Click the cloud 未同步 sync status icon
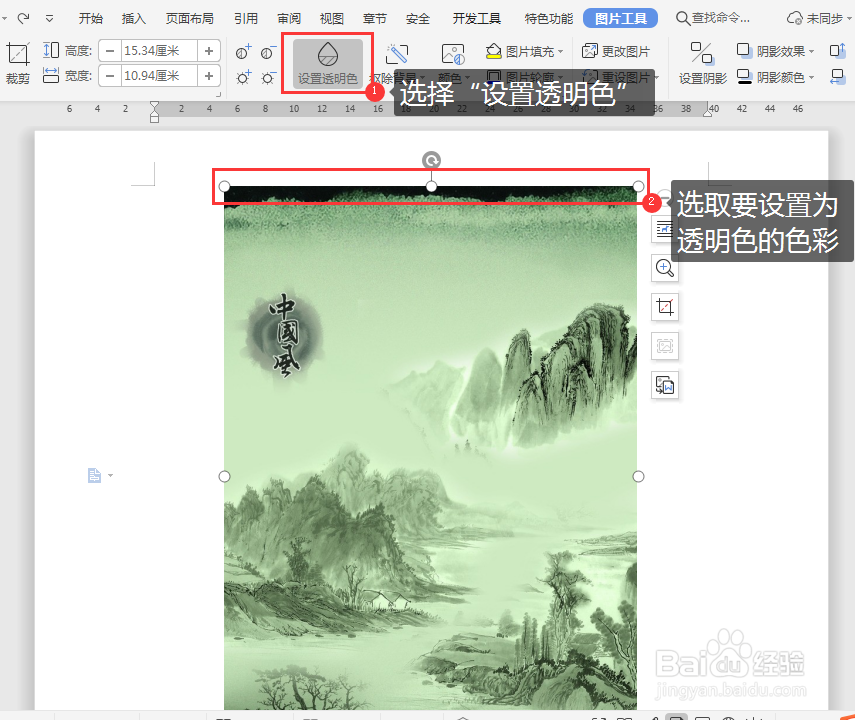The width and height of the screenshot is (855, 720). coord(794,19)
